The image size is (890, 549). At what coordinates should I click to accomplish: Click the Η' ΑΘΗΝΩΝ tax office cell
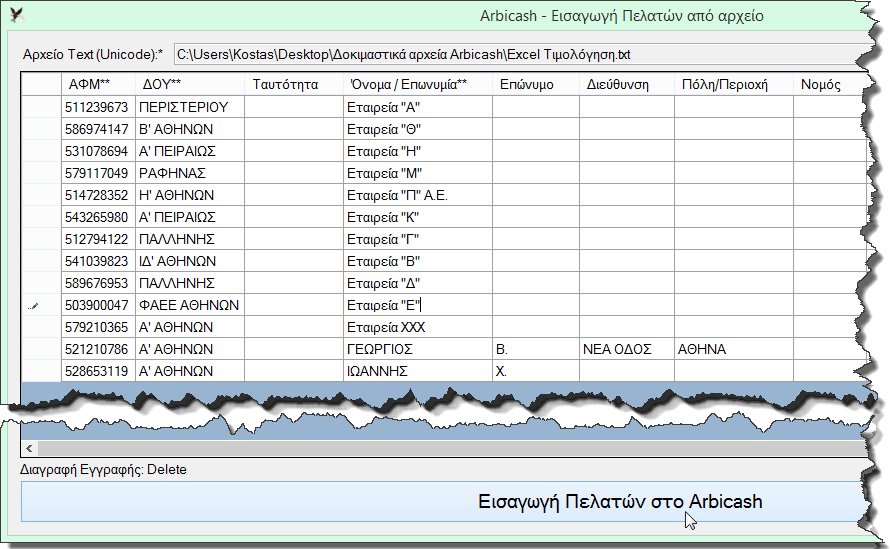click(190, 195)
